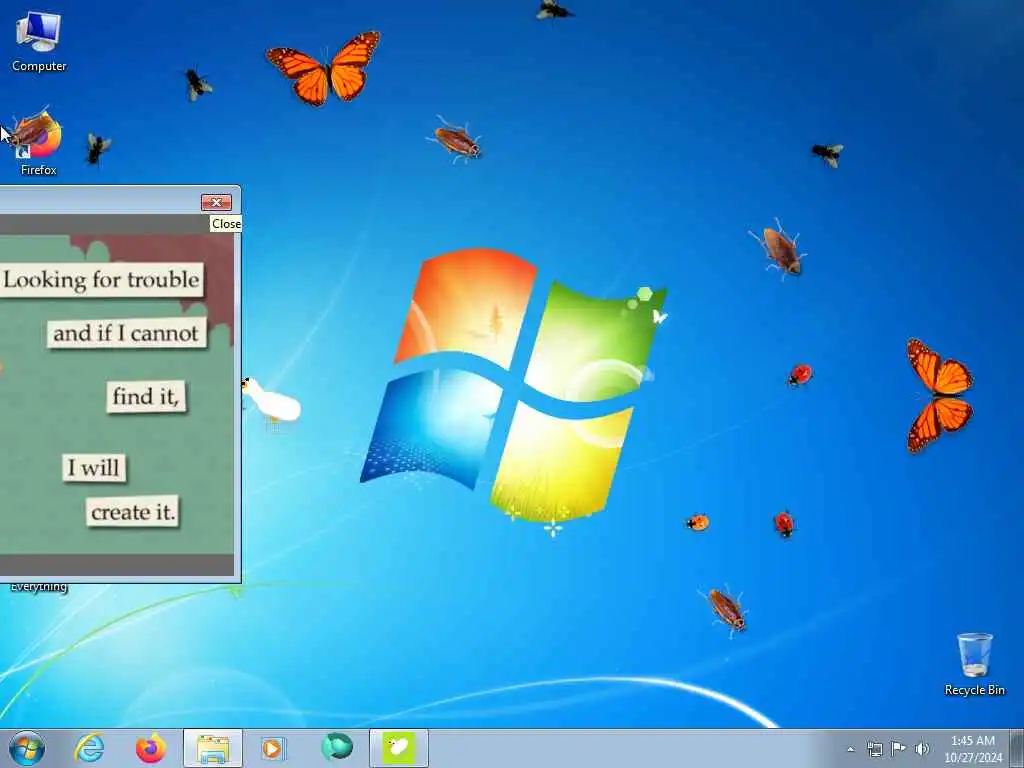Open the Windows Start menu orb
Viewport: 1024px width, 768px height.
(x=27, y=748)
